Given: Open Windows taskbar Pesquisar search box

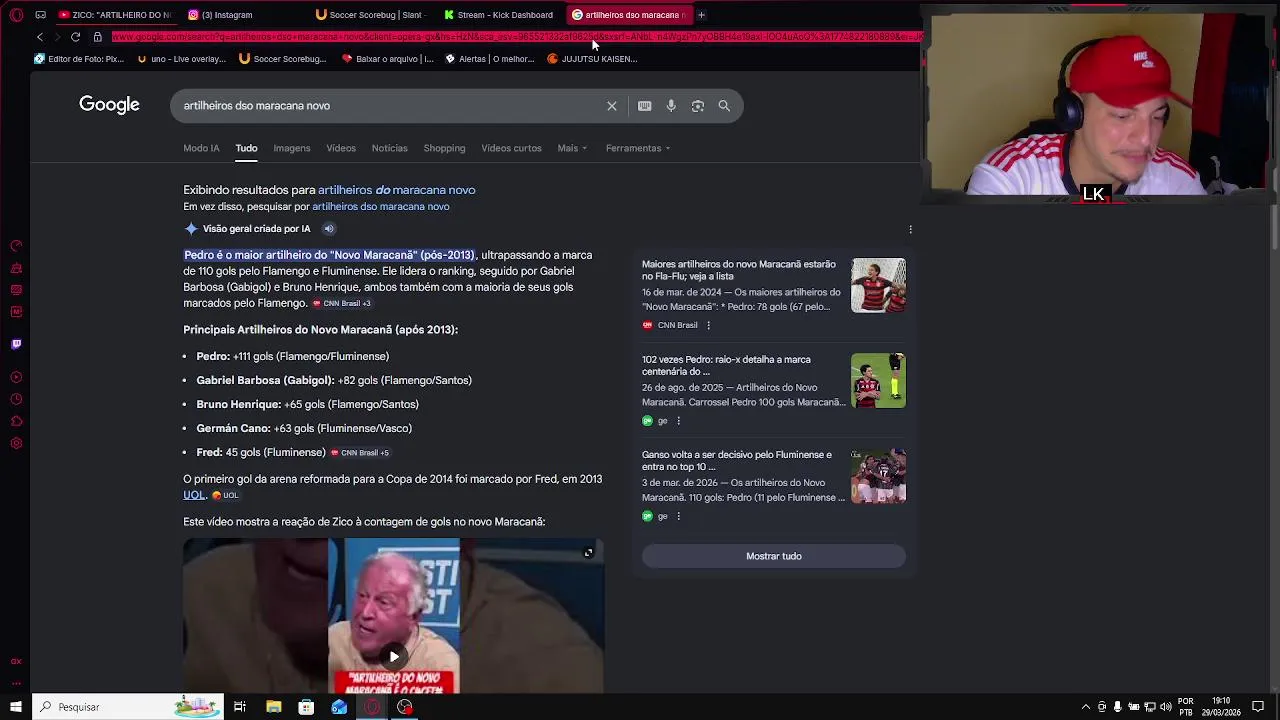Looking at the screenshot, I should [x=128, y=707].
